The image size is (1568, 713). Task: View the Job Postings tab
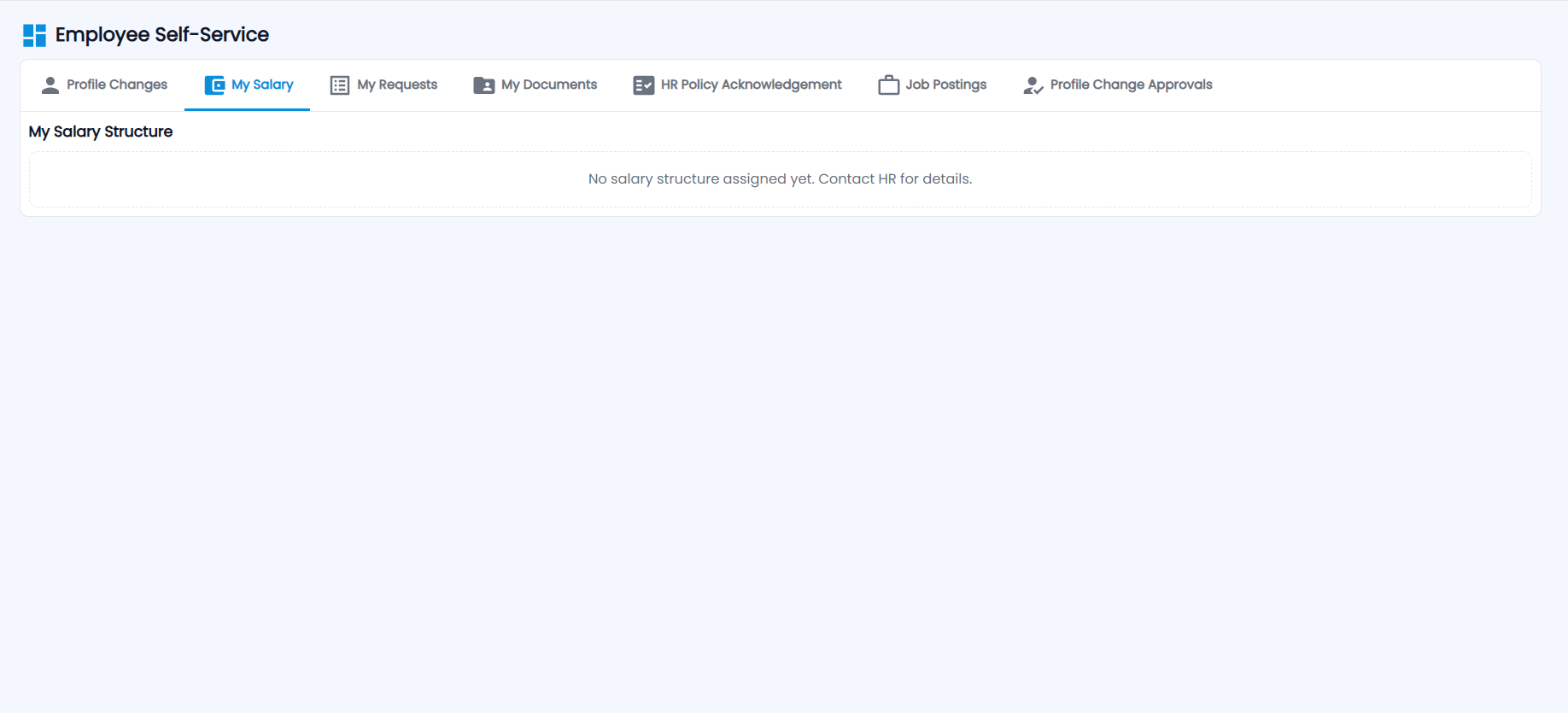pos(933,85)
